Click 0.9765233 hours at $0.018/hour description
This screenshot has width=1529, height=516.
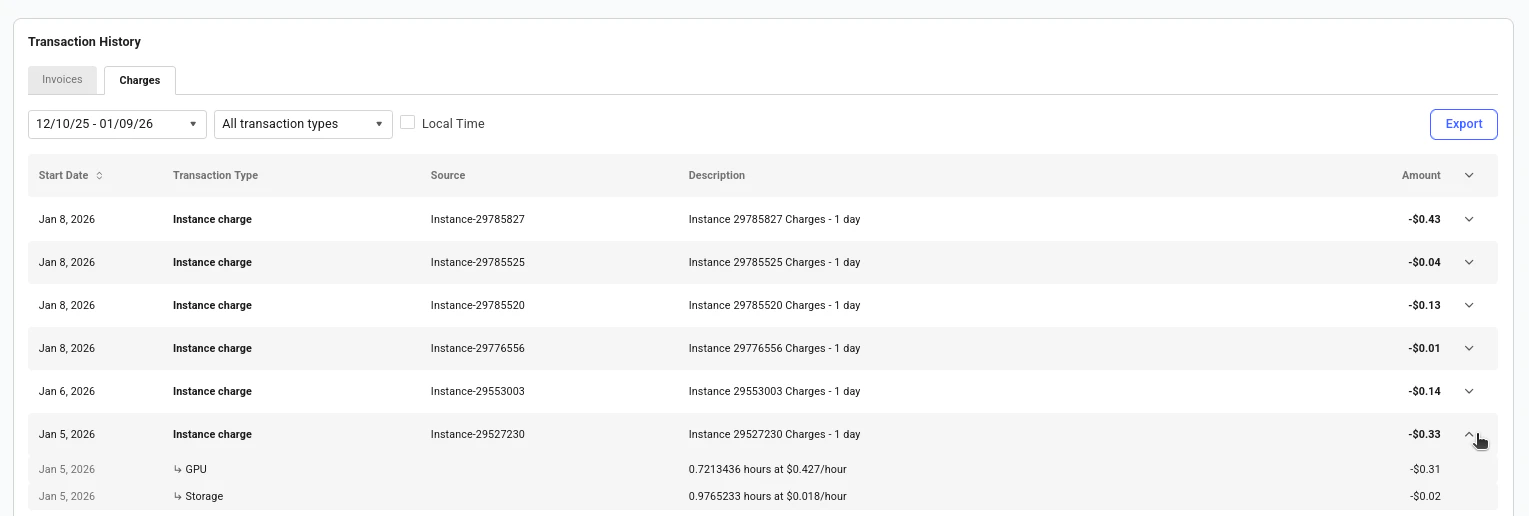point(768,496)
